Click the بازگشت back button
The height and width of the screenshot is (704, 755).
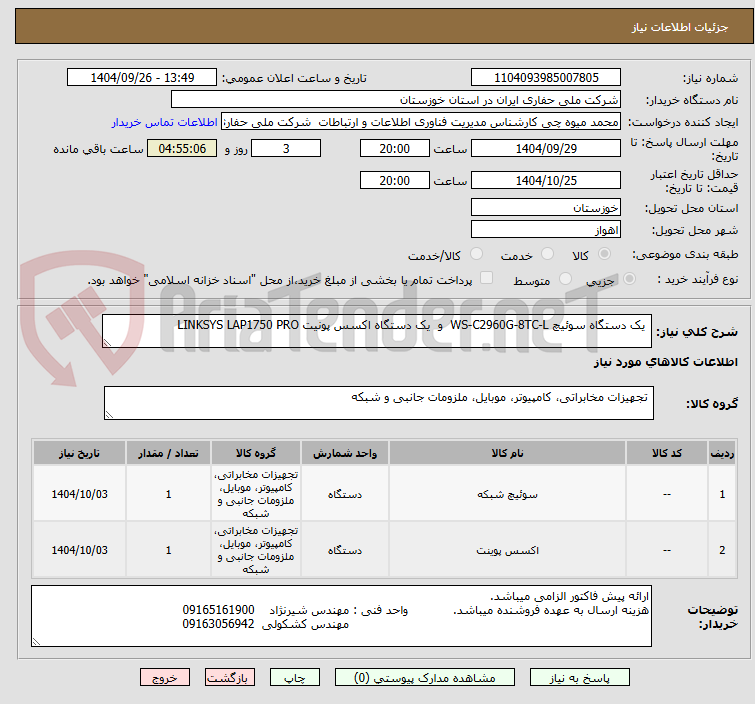pyautogui.click(x=230, y=678)
